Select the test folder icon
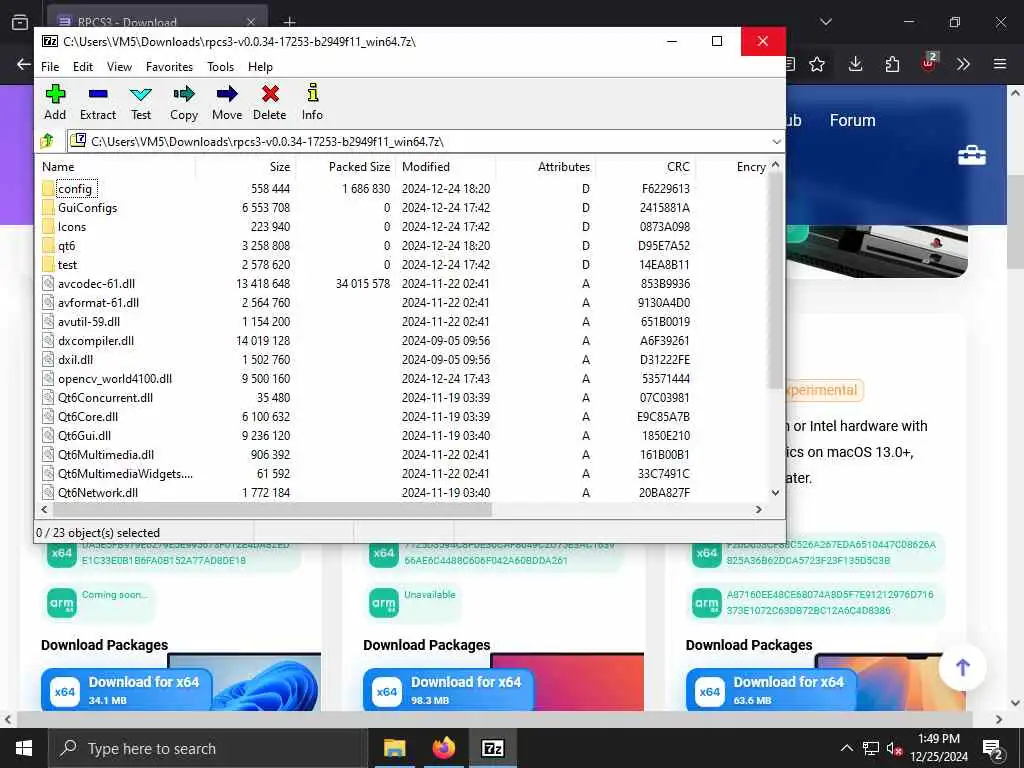This screenshot has height=768, width=1024. (48, 264)
